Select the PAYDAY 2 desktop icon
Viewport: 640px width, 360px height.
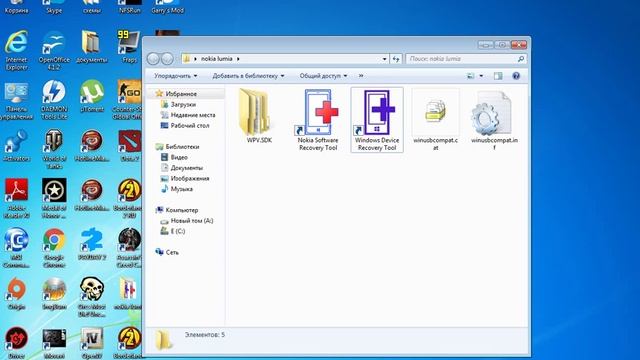92,245
